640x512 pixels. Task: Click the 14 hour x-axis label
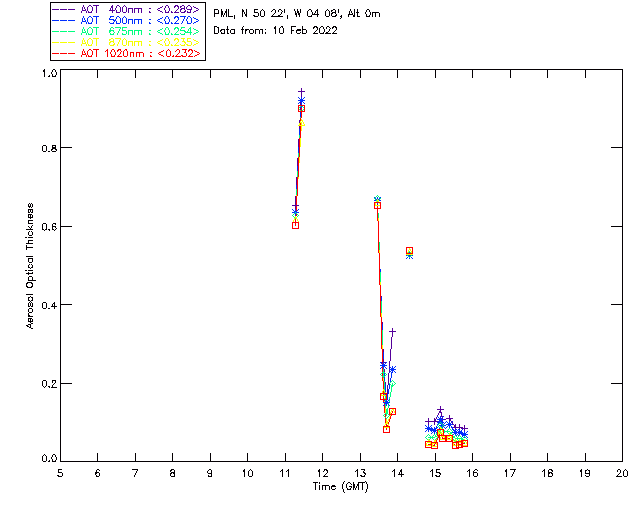pos(398,473)
